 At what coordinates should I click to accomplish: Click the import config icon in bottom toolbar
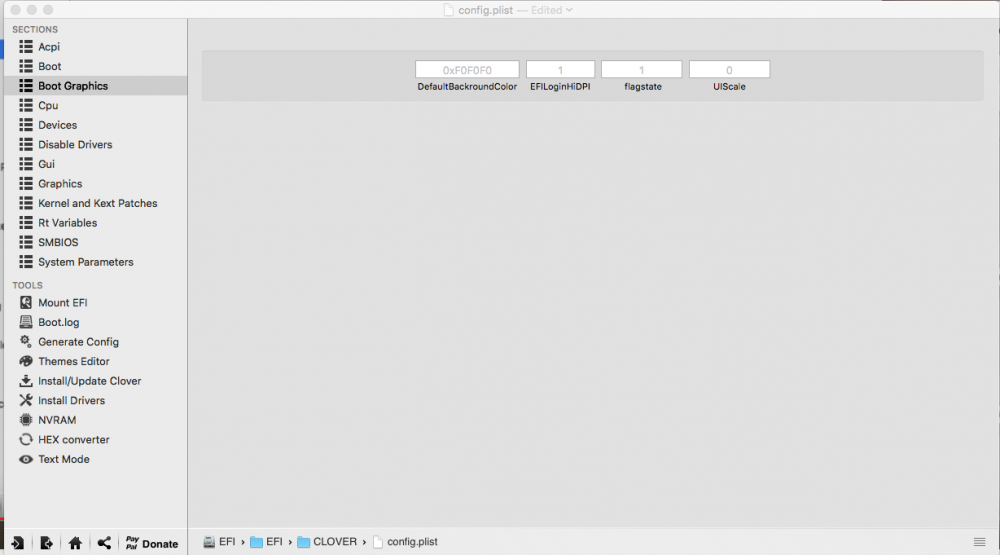(x=17, y=543)
